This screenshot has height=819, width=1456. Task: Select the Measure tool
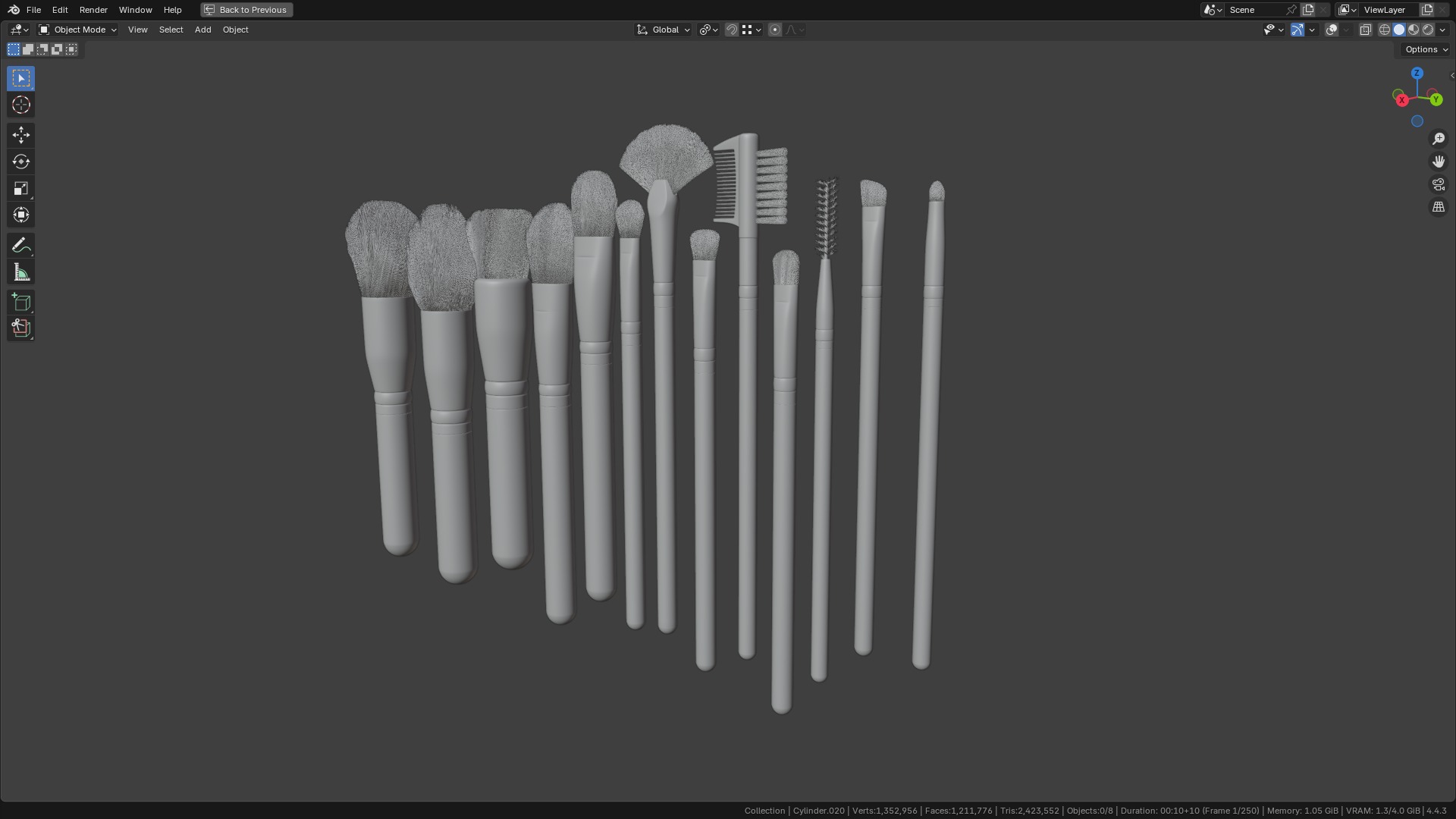(20, 272)
